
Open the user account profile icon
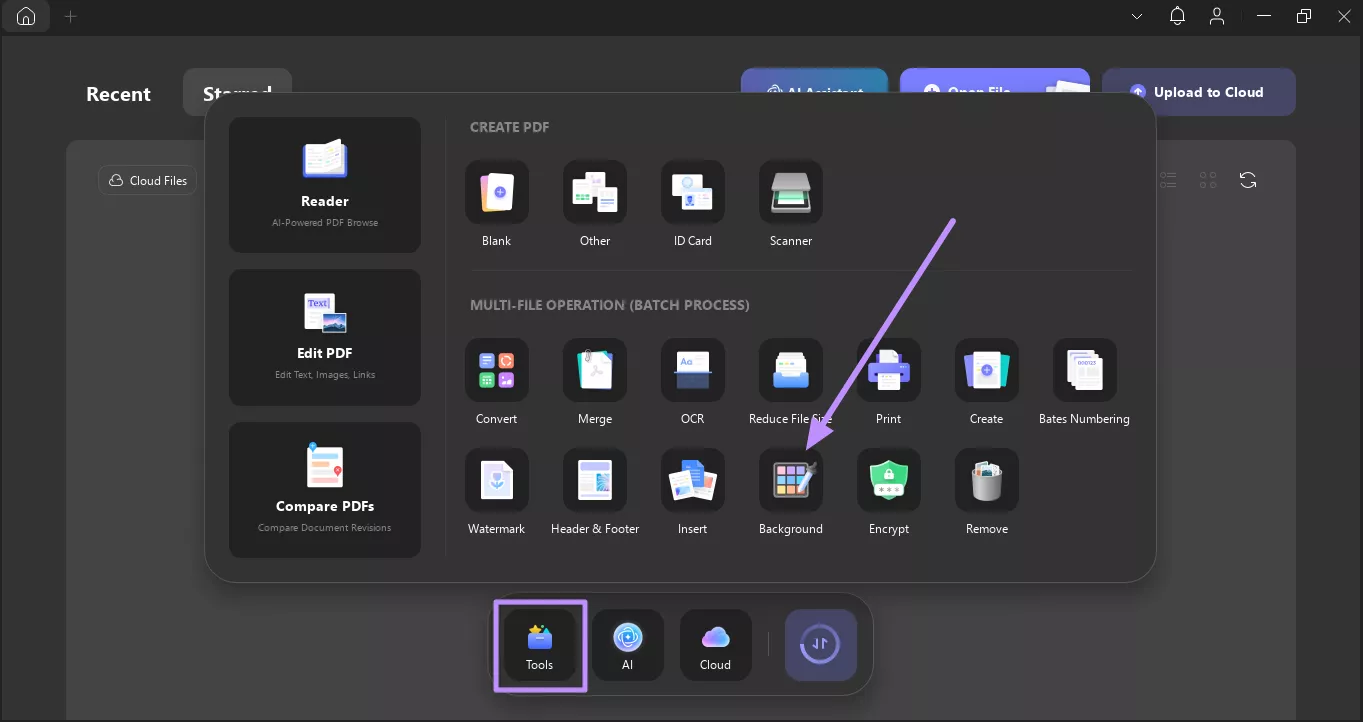click(1217, 17)
